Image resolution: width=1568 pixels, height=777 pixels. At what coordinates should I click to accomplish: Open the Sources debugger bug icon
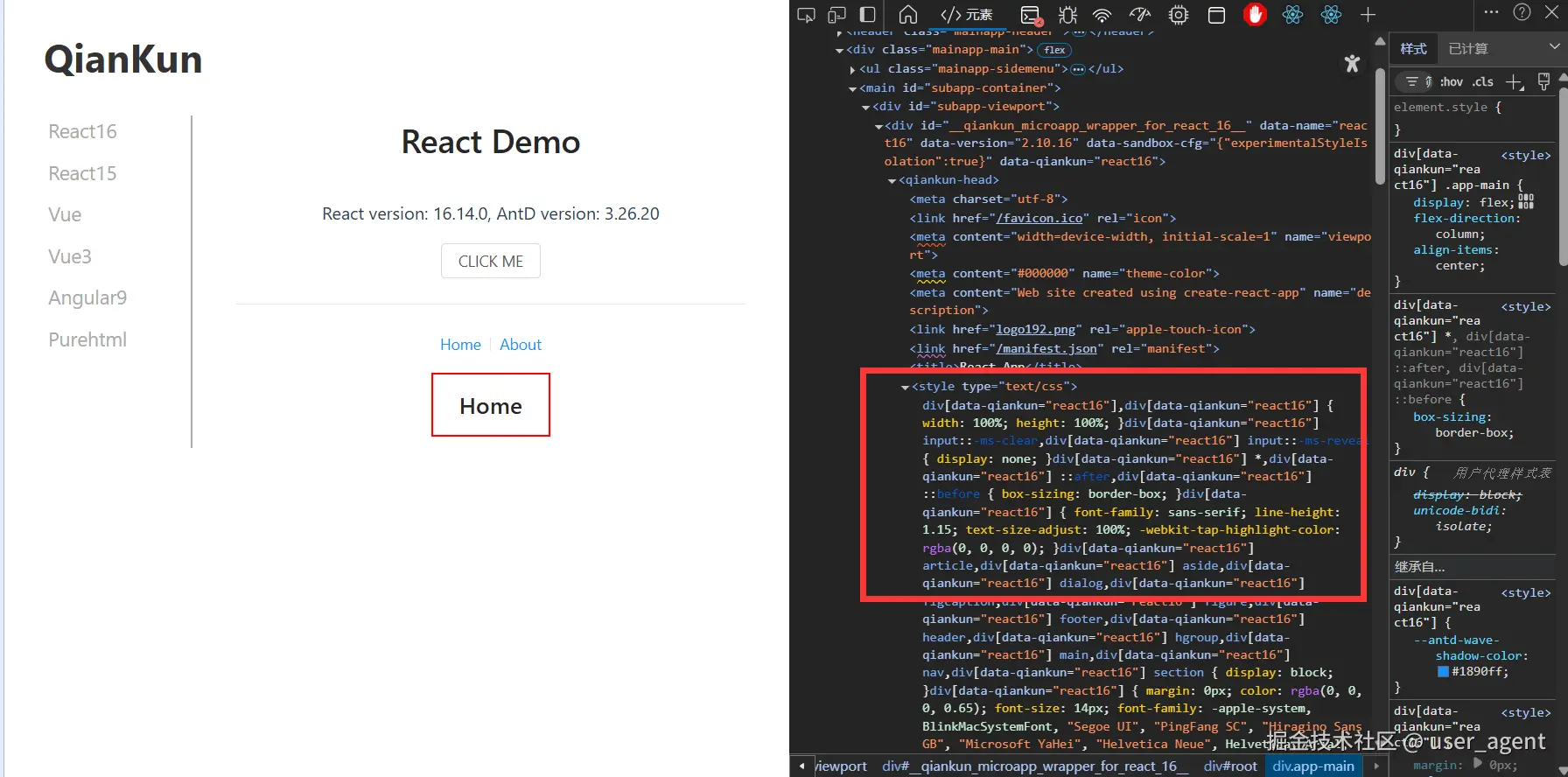(1067, 15)
